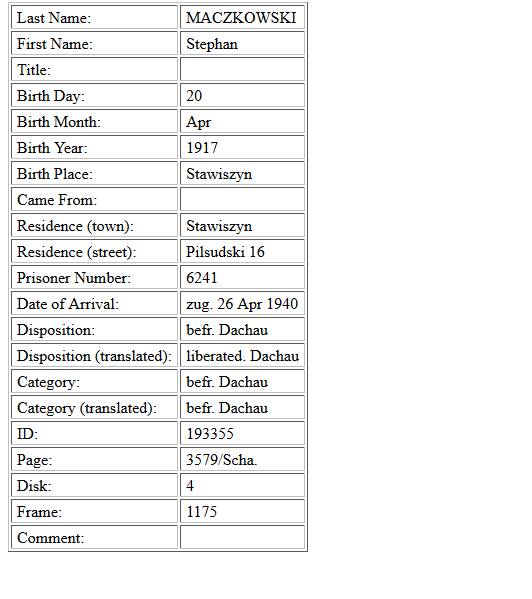Click the Frame value 1175
This screenshot has height=599, width=532.
click(201, 512)
